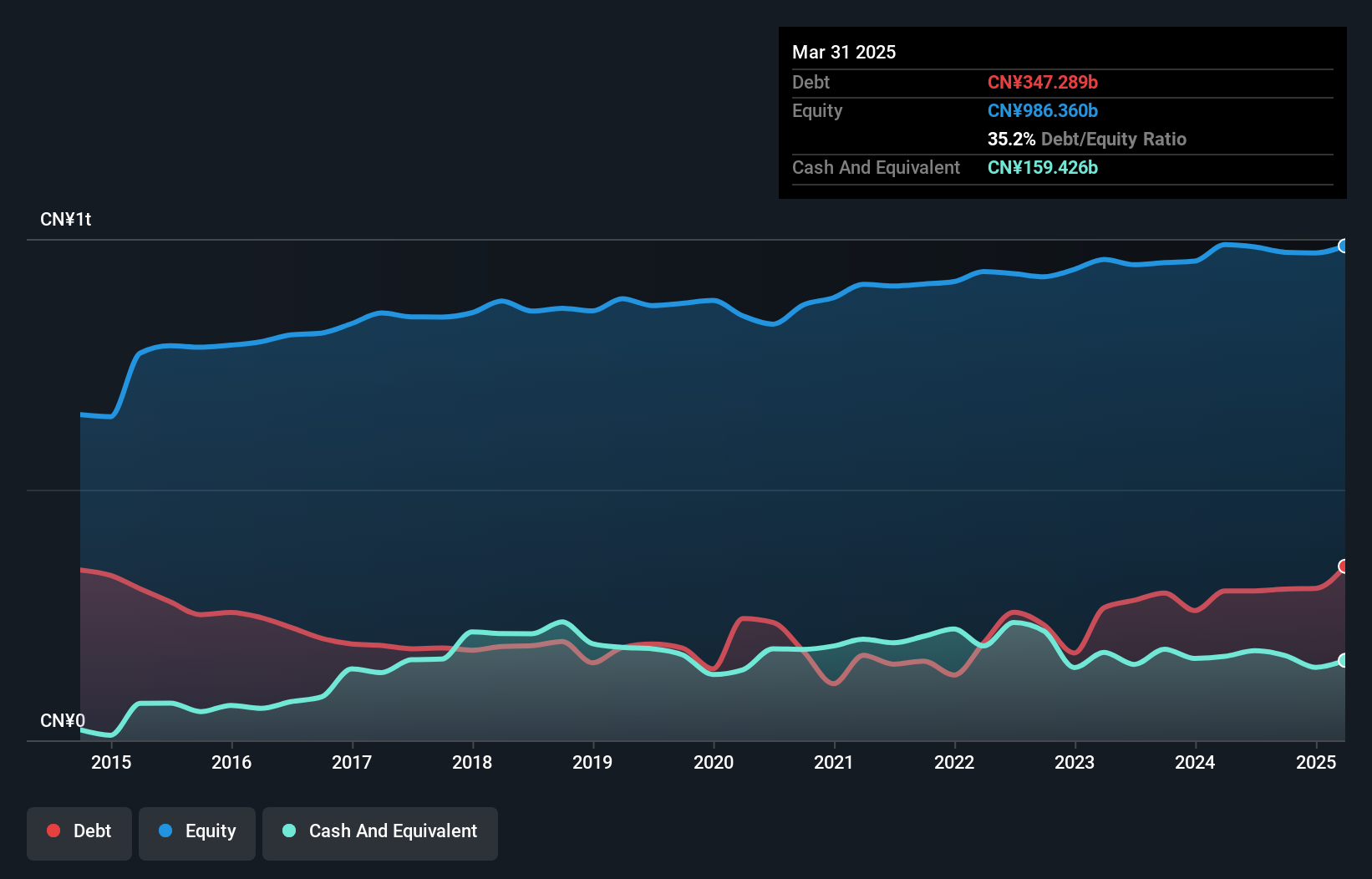Select the Debt endpoint marker on the chart

coord(1344,567)
